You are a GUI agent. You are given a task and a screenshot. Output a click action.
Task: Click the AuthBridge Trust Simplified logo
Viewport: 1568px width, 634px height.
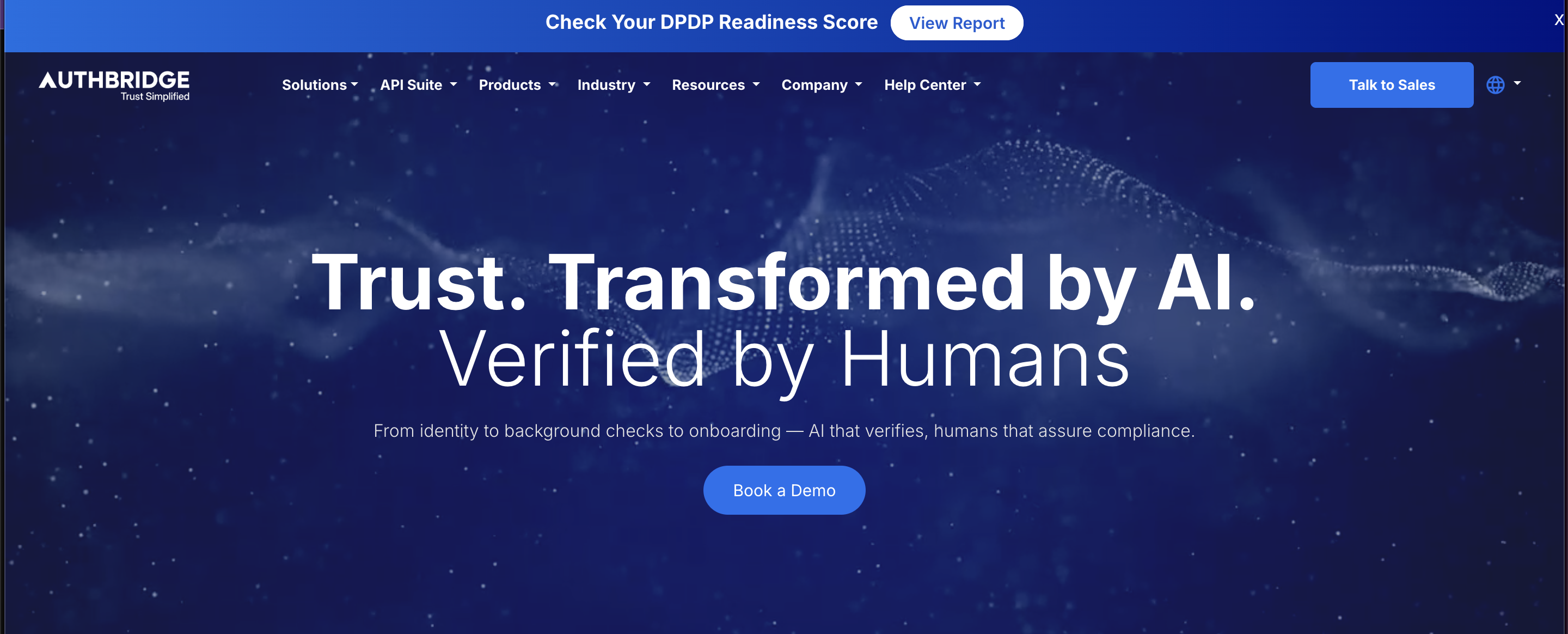pos(114,86)
